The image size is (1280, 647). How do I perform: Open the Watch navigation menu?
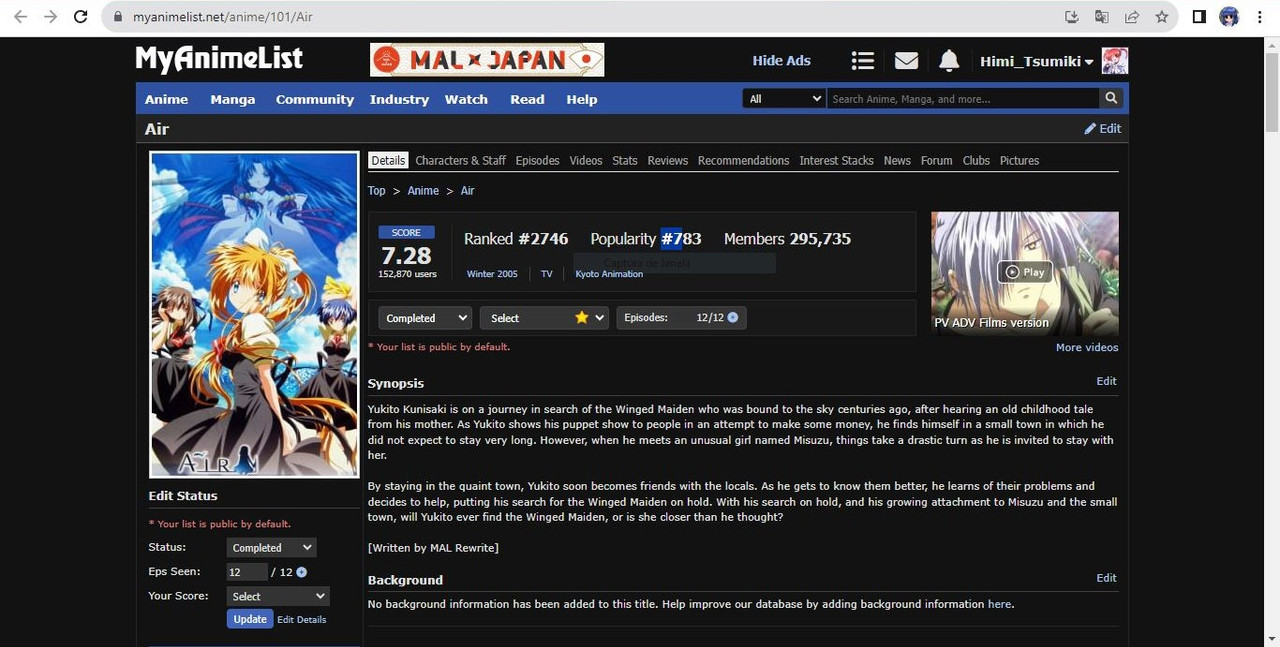coord(466,99)
